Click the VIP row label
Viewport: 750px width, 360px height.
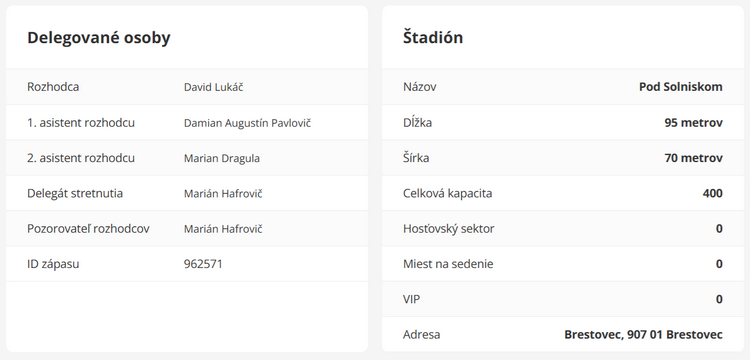[x=412, y=299]
